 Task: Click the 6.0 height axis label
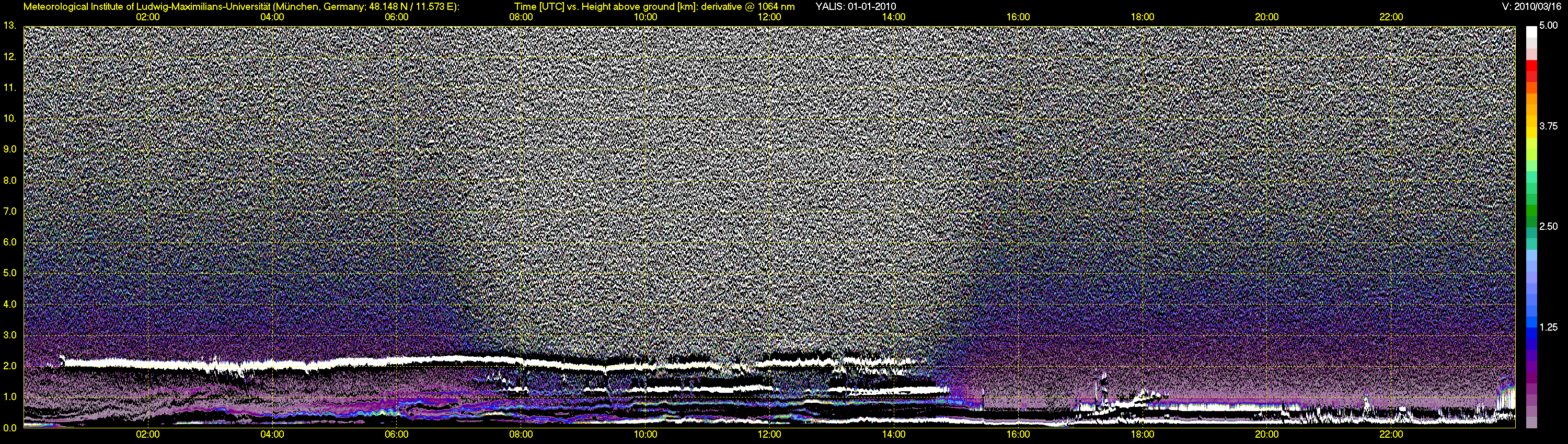point(10,242)
